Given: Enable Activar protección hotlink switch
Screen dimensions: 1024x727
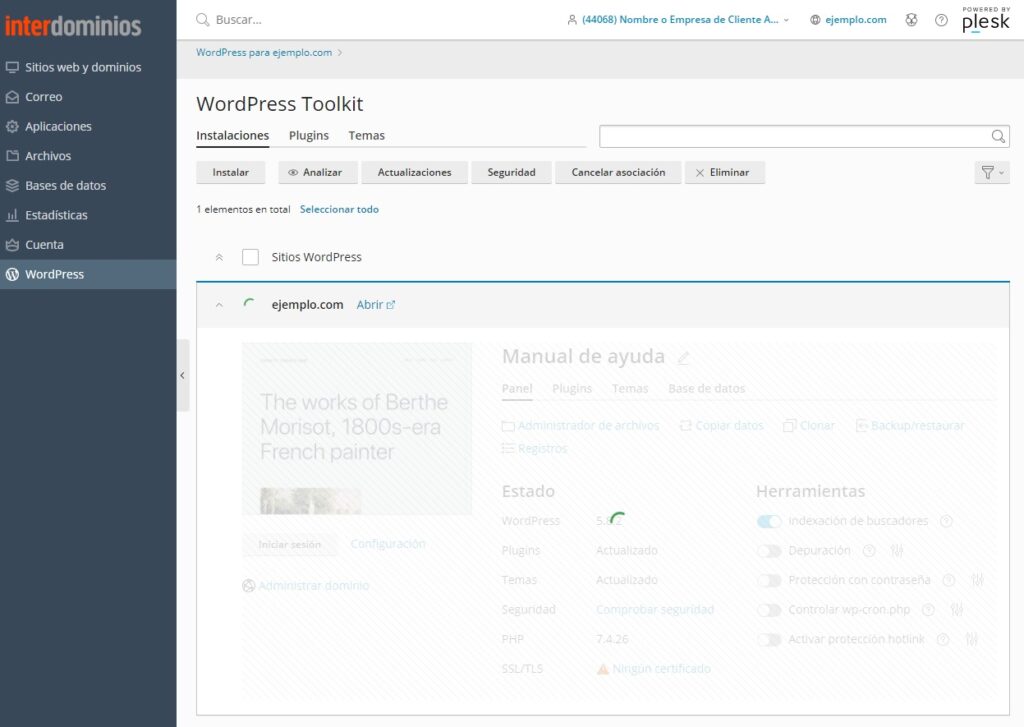Looking at the screenshot, I should (769, 639).
